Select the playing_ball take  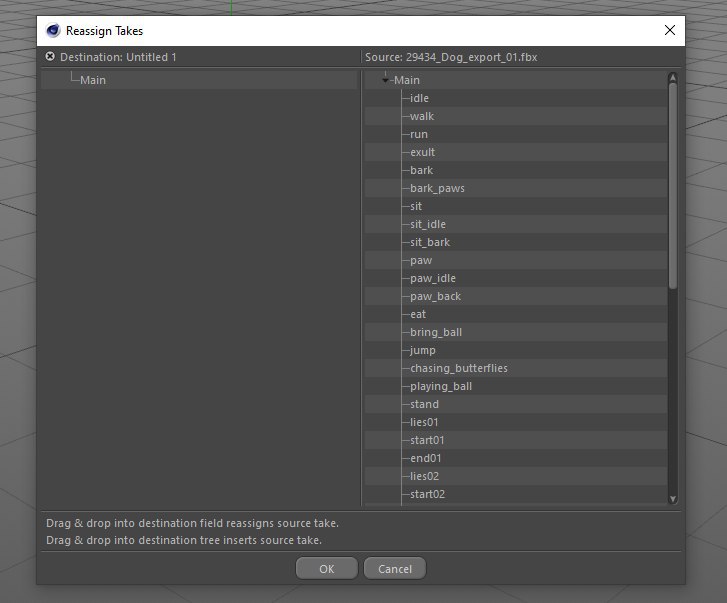click(x=441, y=387)
